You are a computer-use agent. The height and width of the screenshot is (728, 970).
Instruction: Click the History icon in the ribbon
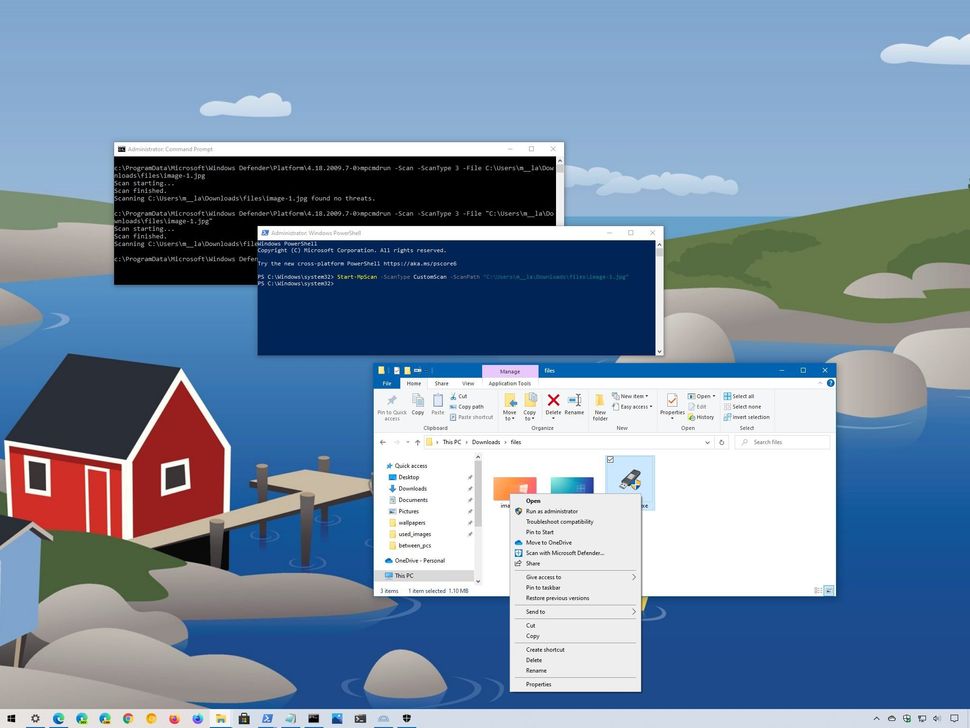click(703, 417)
